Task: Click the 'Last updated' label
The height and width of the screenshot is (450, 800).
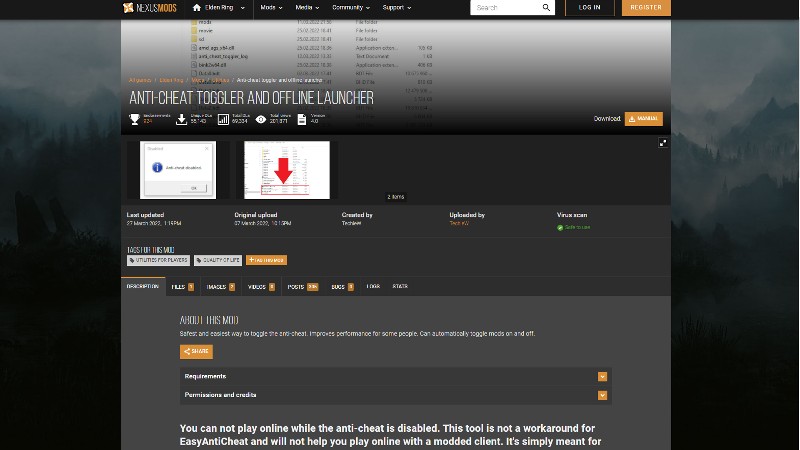Action: [145, 215]
